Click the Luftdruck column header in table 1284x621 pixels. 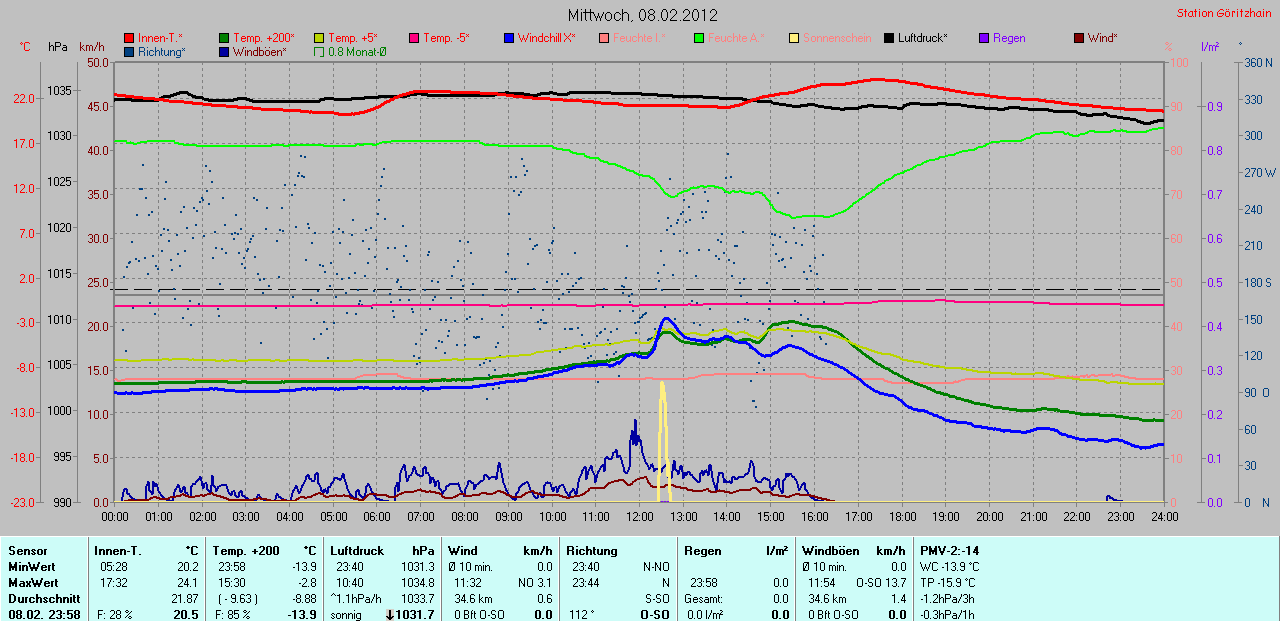pyautogui.click(x=358, y=550)
